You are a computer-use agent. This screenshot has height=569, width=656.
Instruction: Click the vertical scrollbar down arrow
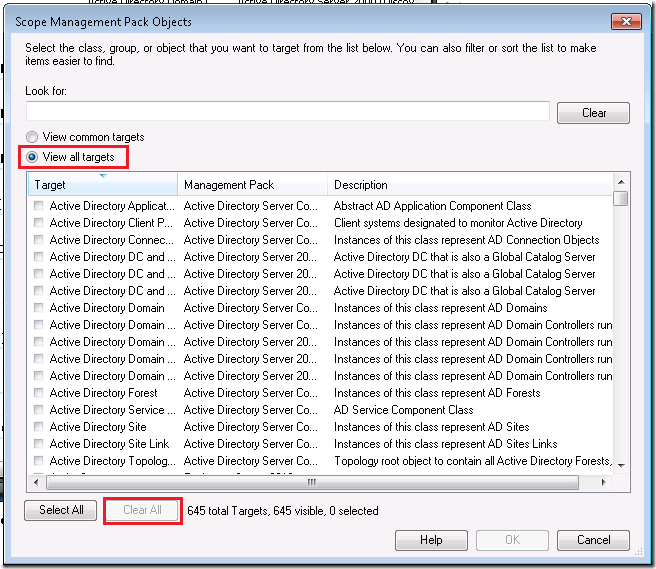coord(621,466)
